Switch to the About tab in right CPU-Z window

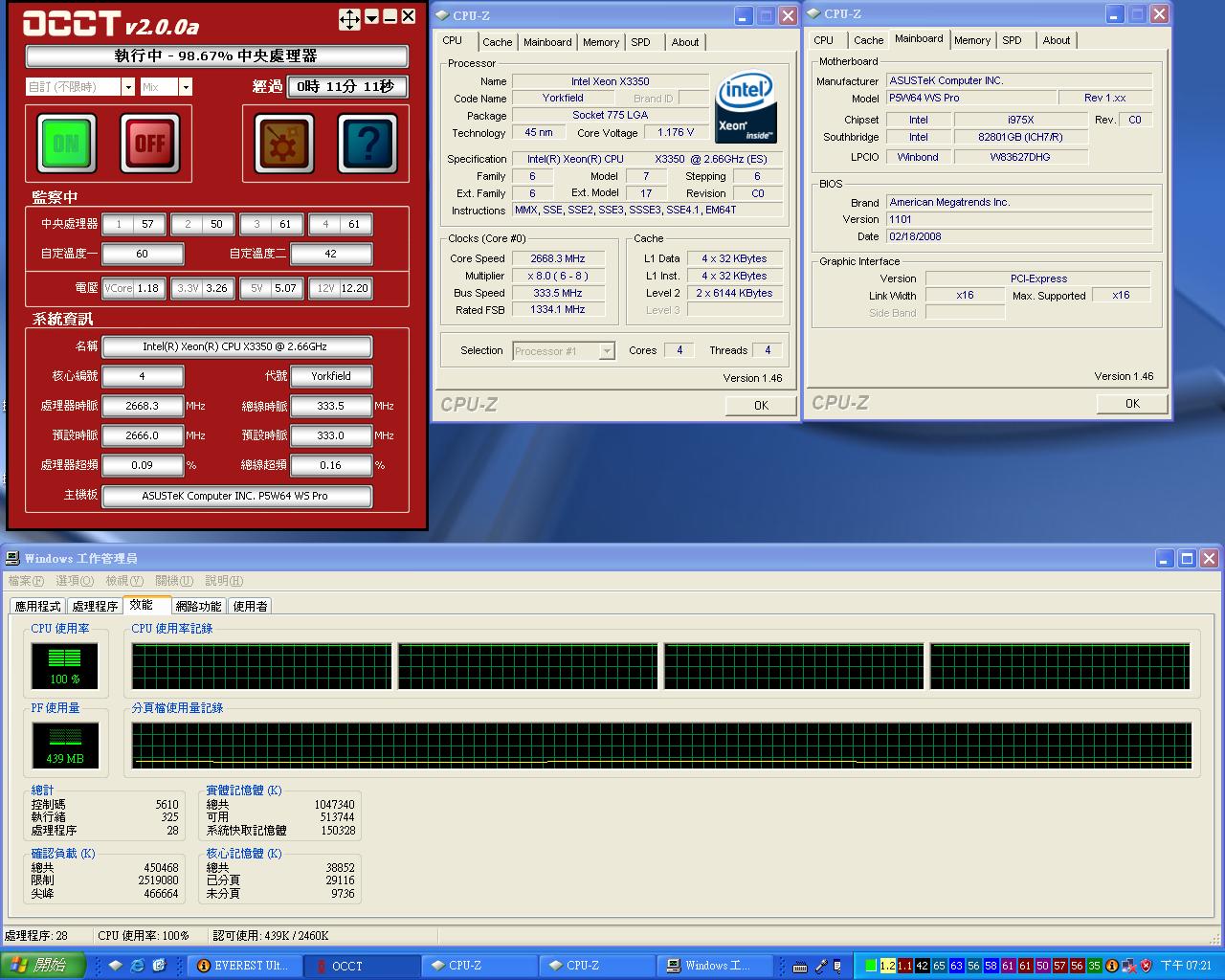[x=1057, y=40]
